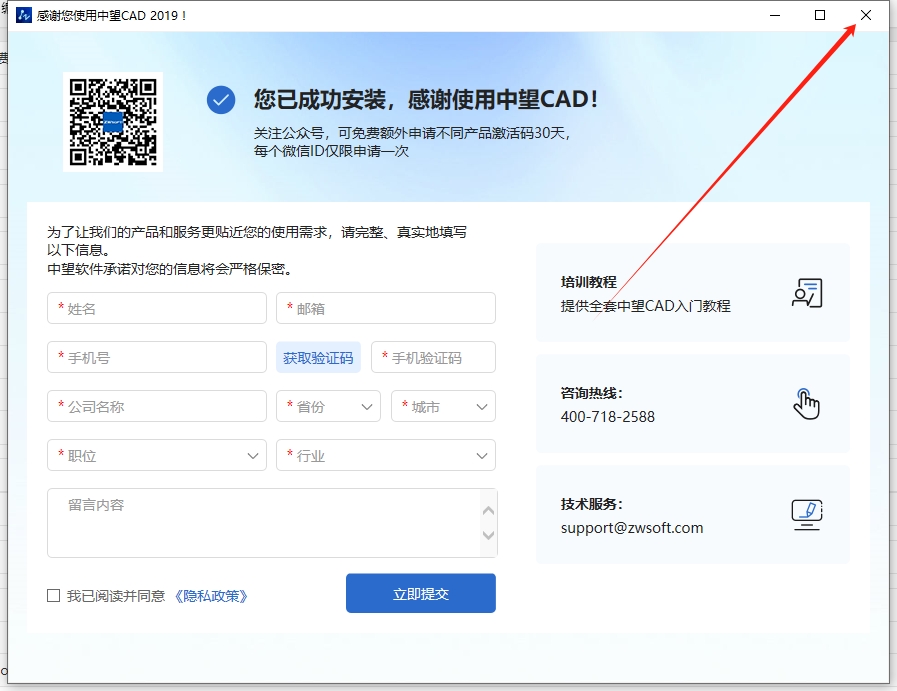The image size is (897, 691).
Task: Maximize the installer window
Action: coord(820,15)
